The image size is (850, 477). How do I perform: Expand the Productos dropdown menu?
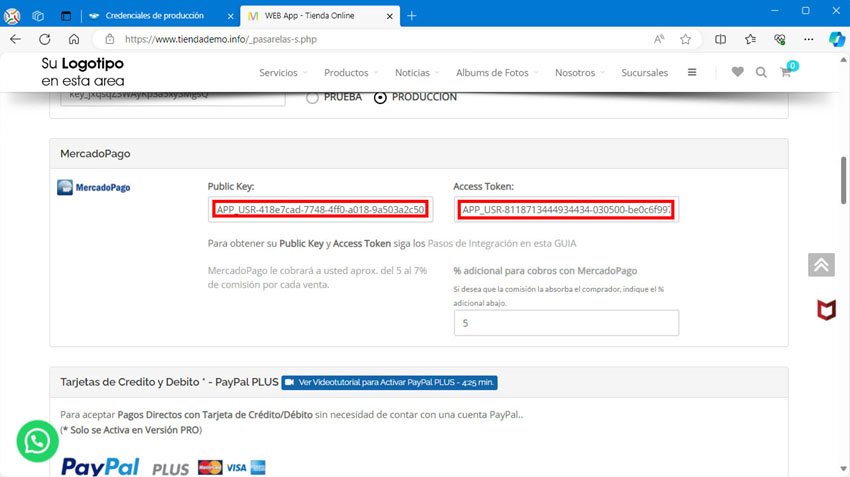click(x=350, y=73)
